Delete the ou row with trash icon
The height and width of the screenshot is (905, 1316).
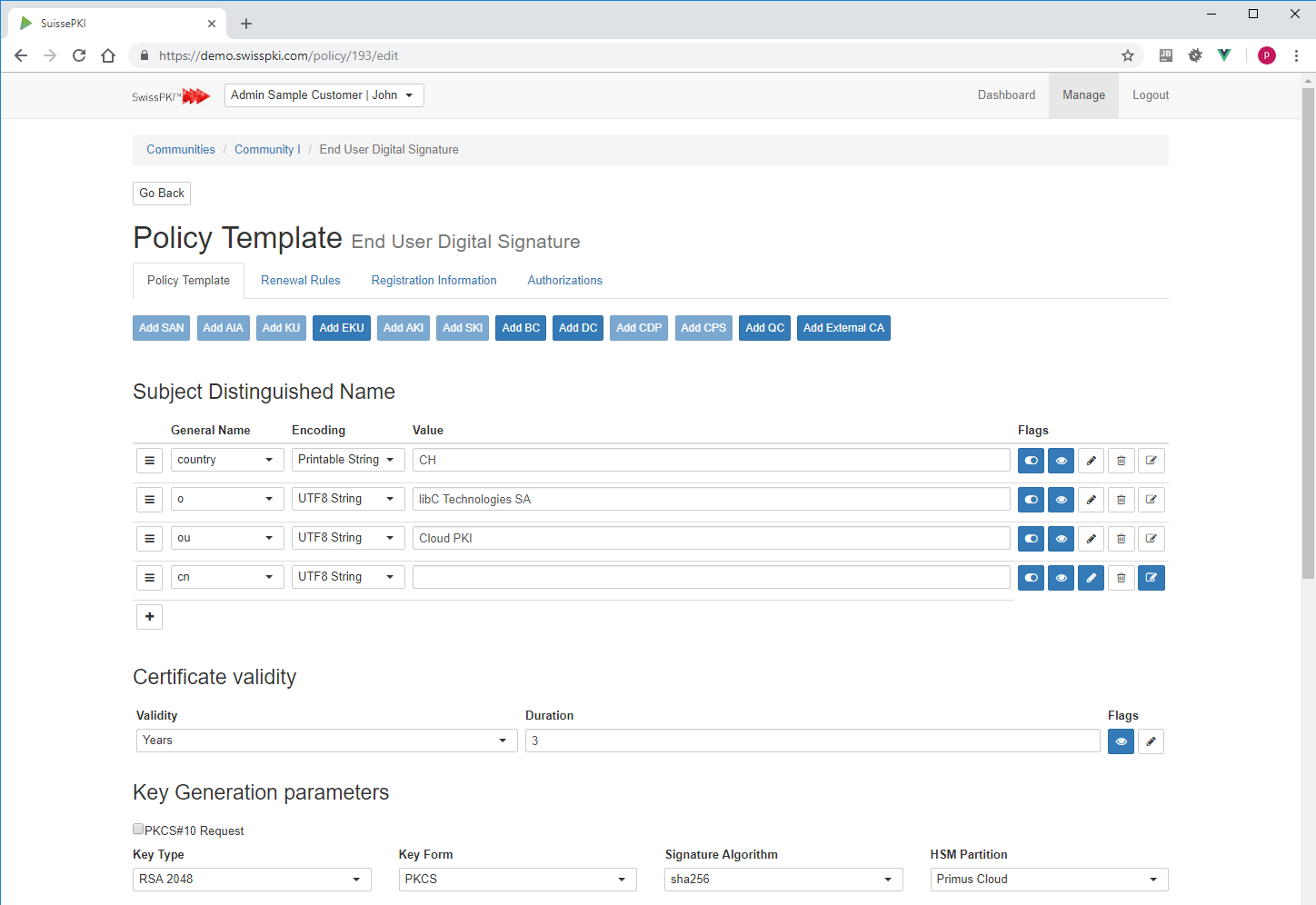(x=1121, y=539)
